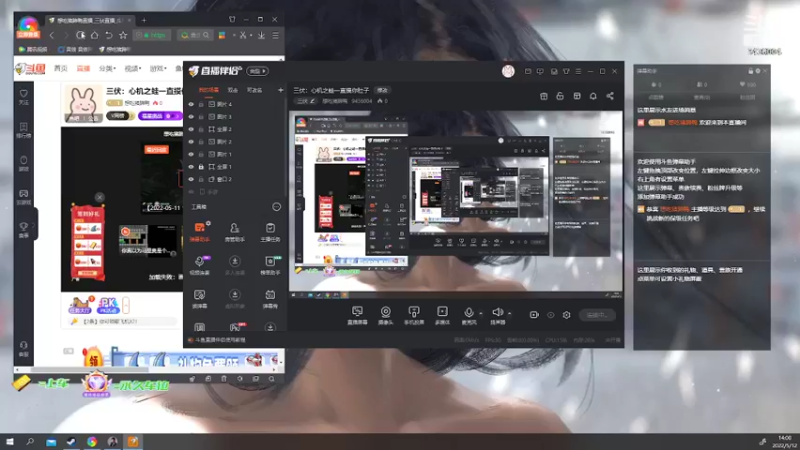Add a screen capture source

[357, 315]
